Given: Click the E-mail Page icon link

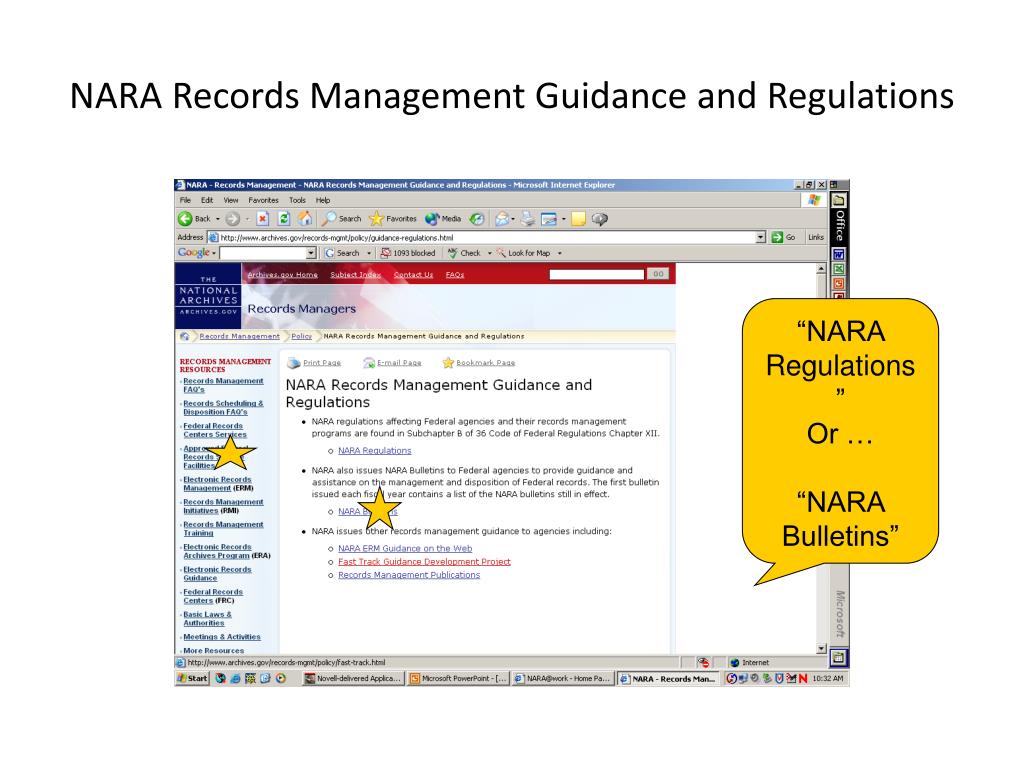Looking at the screenshot, I should point(392,362).
